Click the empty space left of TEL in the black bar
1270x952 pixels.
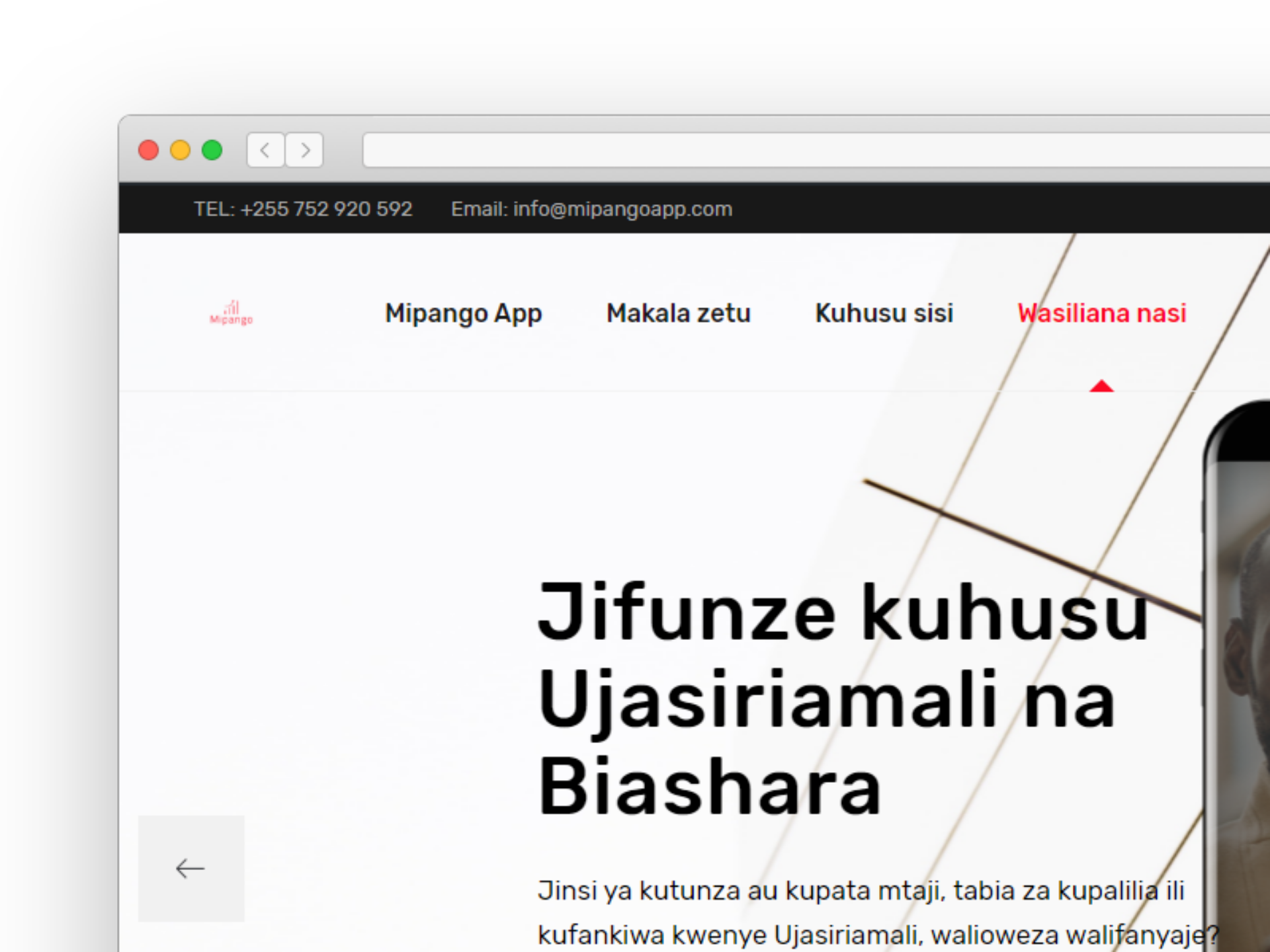coord(155,209)
